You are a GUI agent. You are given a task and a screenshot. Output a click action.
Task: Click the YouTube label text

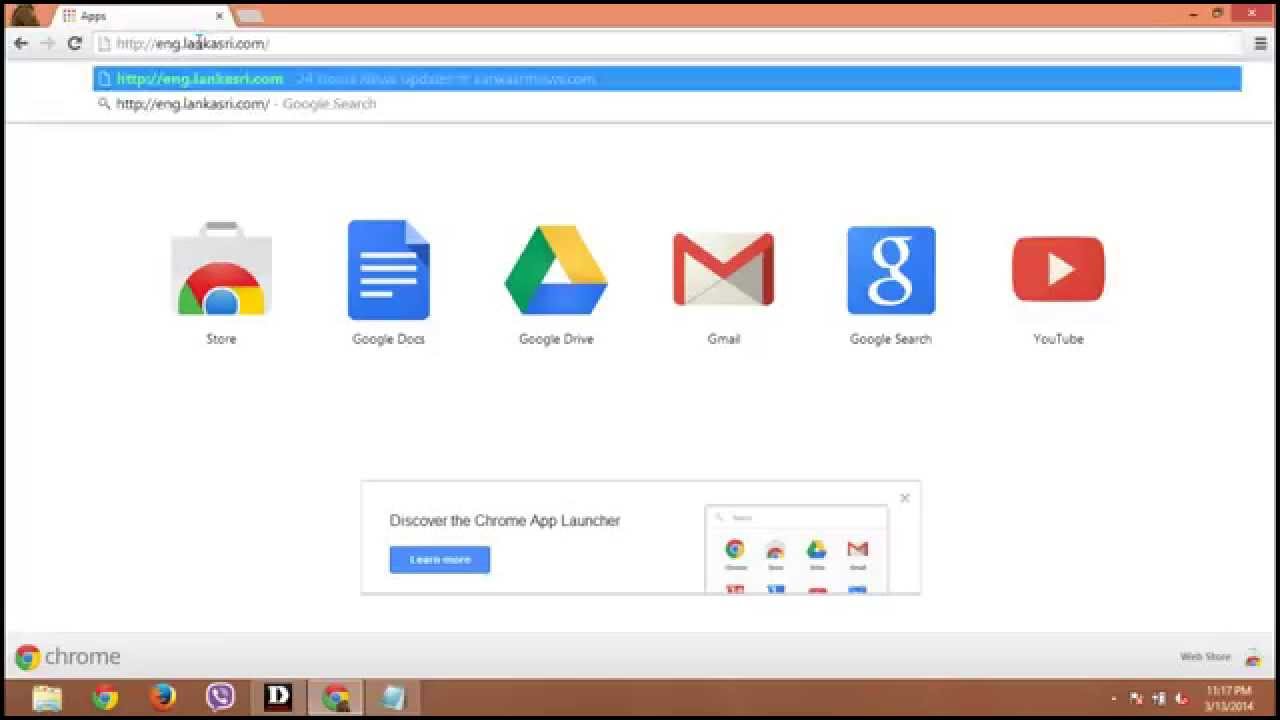click(1058, 339)
